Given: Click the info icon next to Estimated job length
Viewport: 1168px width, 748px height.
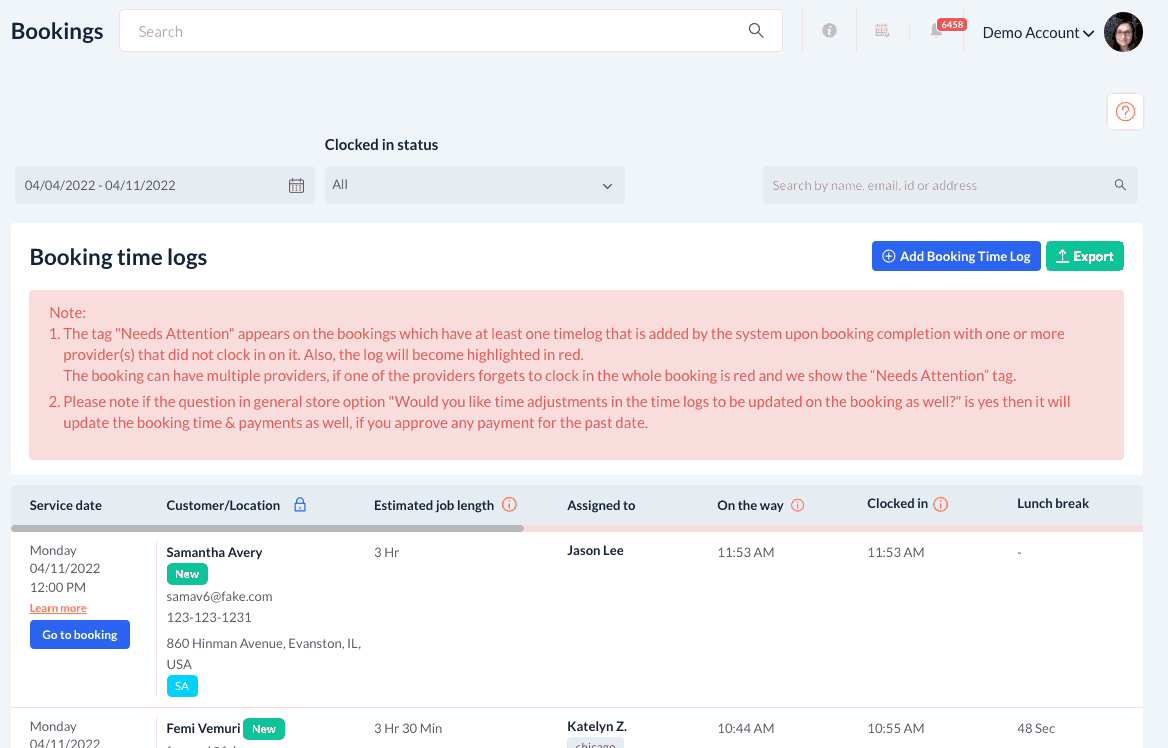Looking at the screenshot, I should (510, 504).
